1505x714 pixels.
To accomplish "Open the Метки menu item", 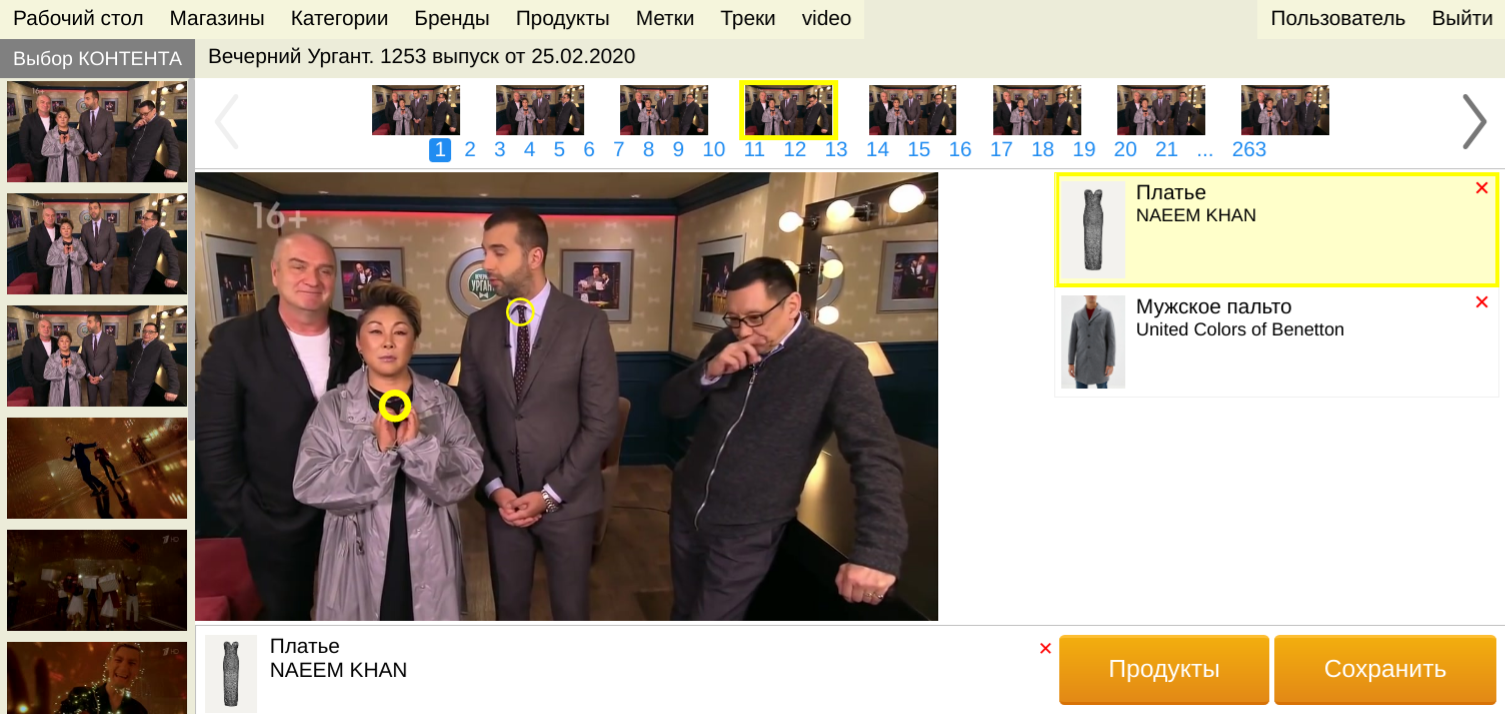I will click(x=664, y=18).
